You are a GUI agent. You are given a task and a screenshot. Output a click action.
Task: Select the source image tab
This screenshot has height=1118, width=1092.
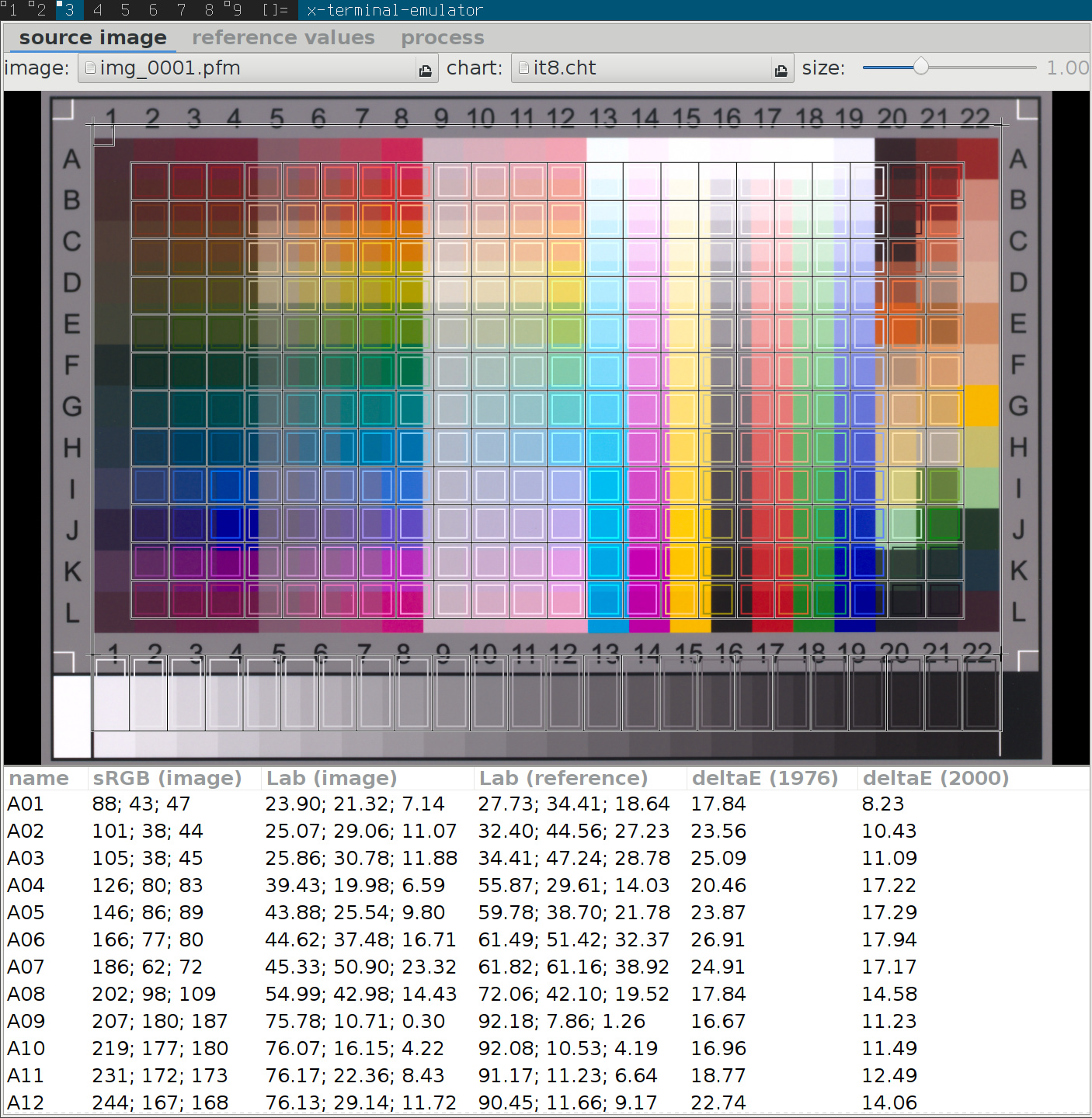(93, 38)
